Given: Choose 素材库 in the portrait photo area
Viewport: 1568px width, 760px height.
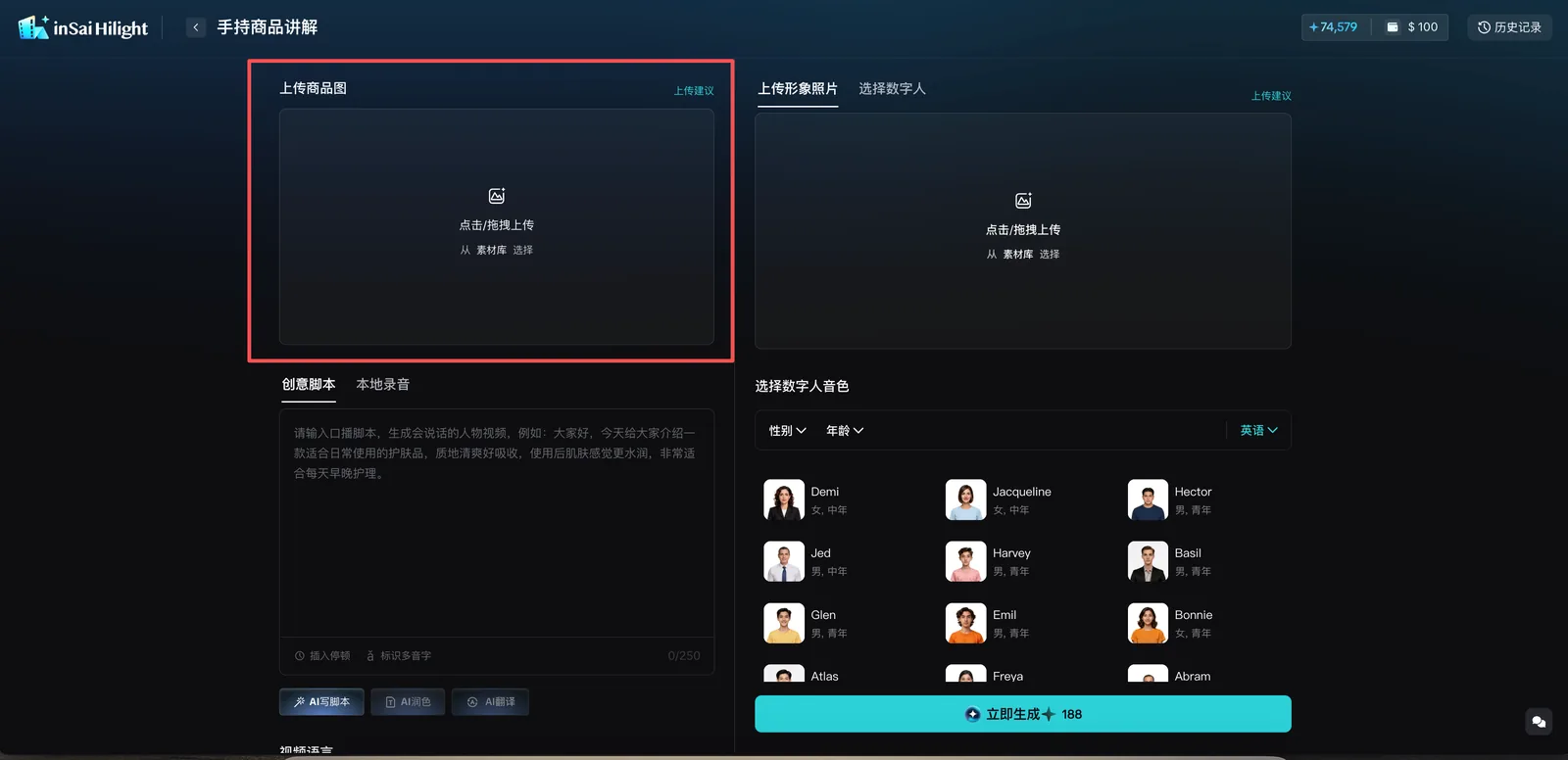Looking at the screenshot, I should click(1017, 255).
